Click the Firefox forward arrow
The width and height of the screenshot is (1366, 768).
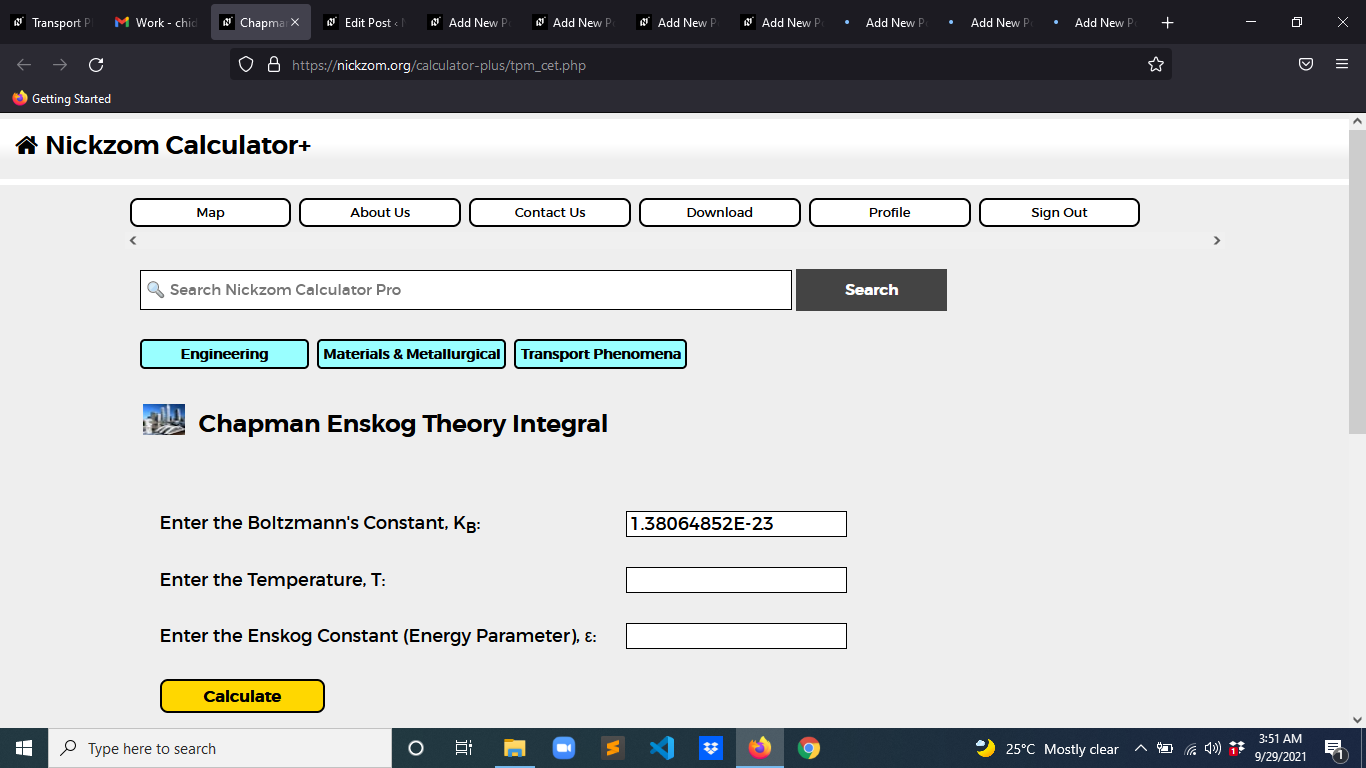tap(60, 65)
